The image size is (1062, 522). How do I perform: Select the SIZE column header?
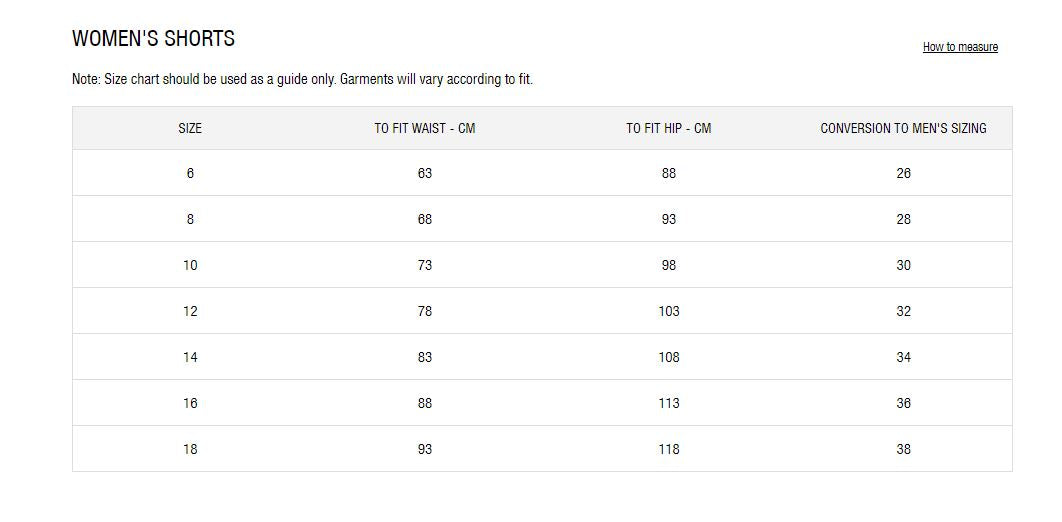pos(190,128)
